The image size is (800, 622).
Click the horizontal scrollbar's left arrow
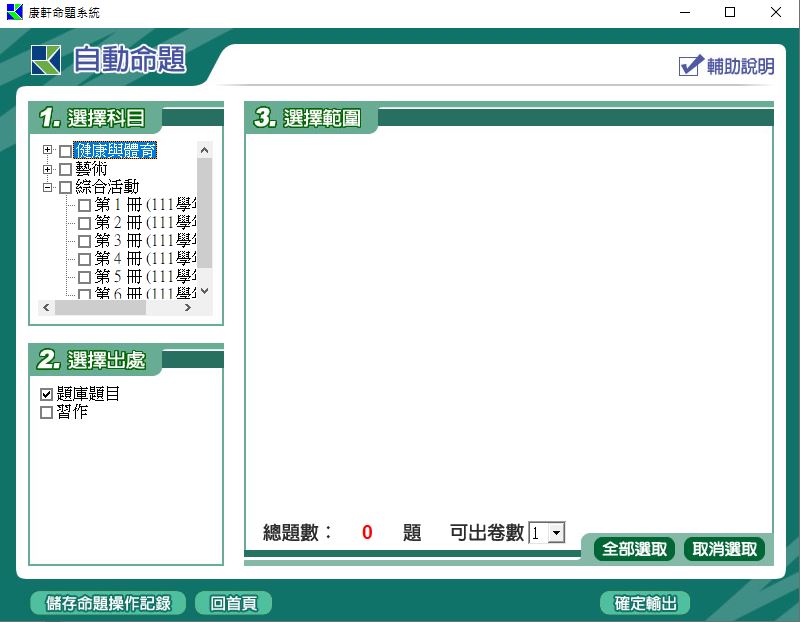point(45,309)
